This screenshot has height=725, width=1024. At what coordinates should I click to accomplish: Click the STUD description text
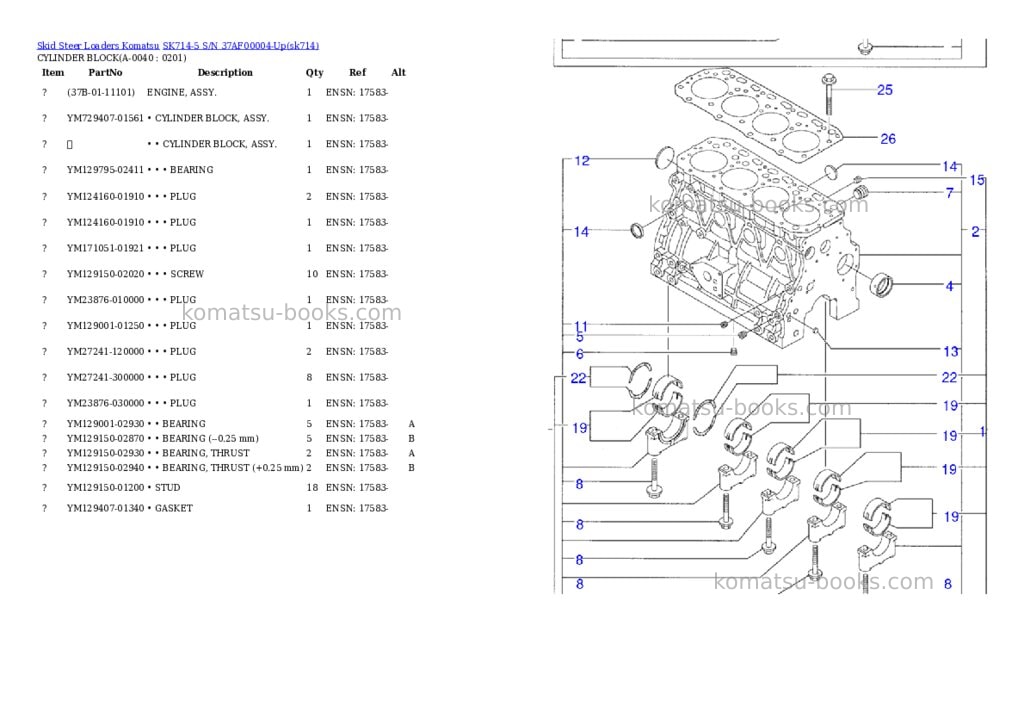point(167,488)
